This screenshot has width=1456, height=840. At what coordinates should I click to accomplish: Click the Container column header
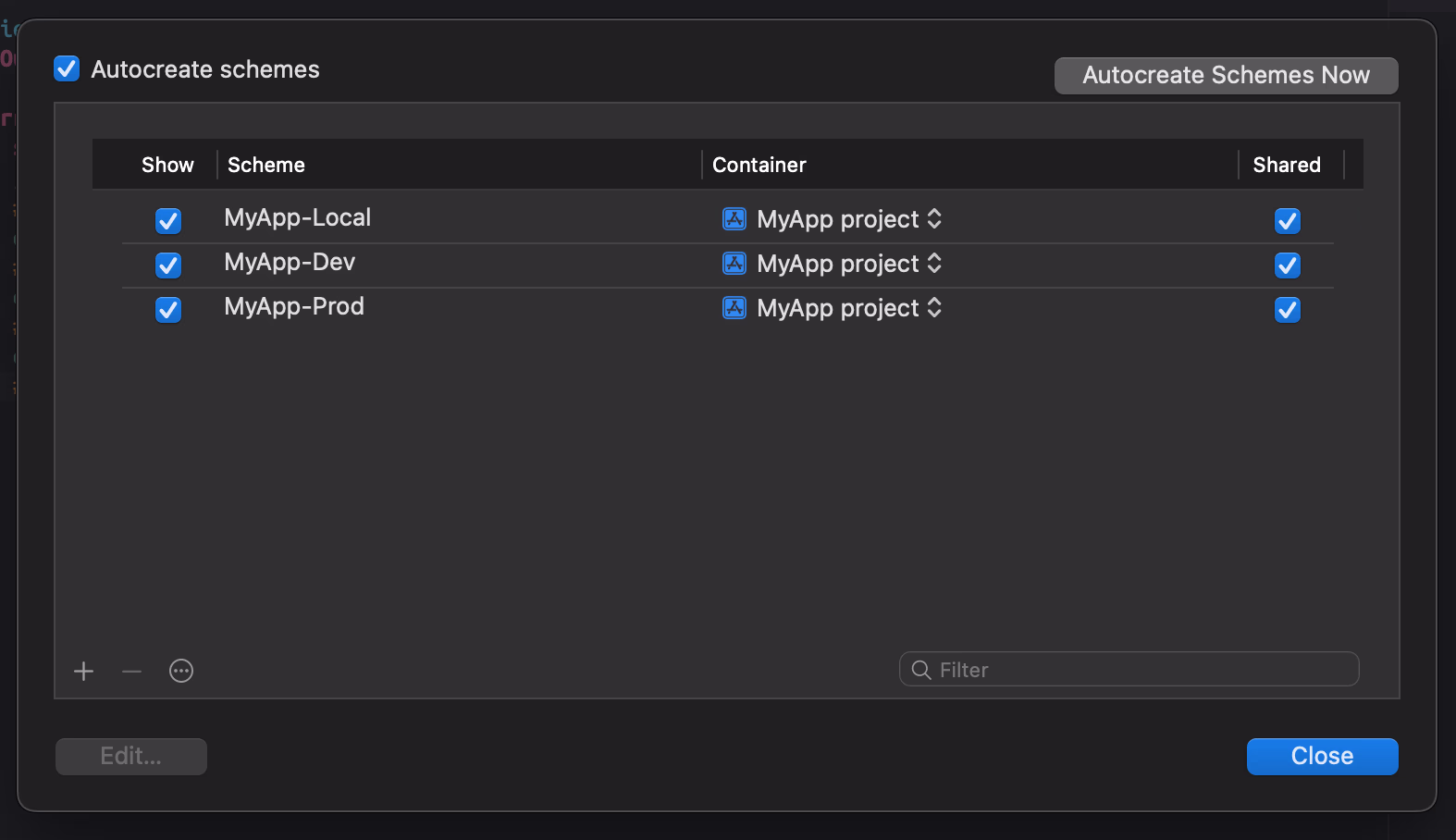point(759,165)
